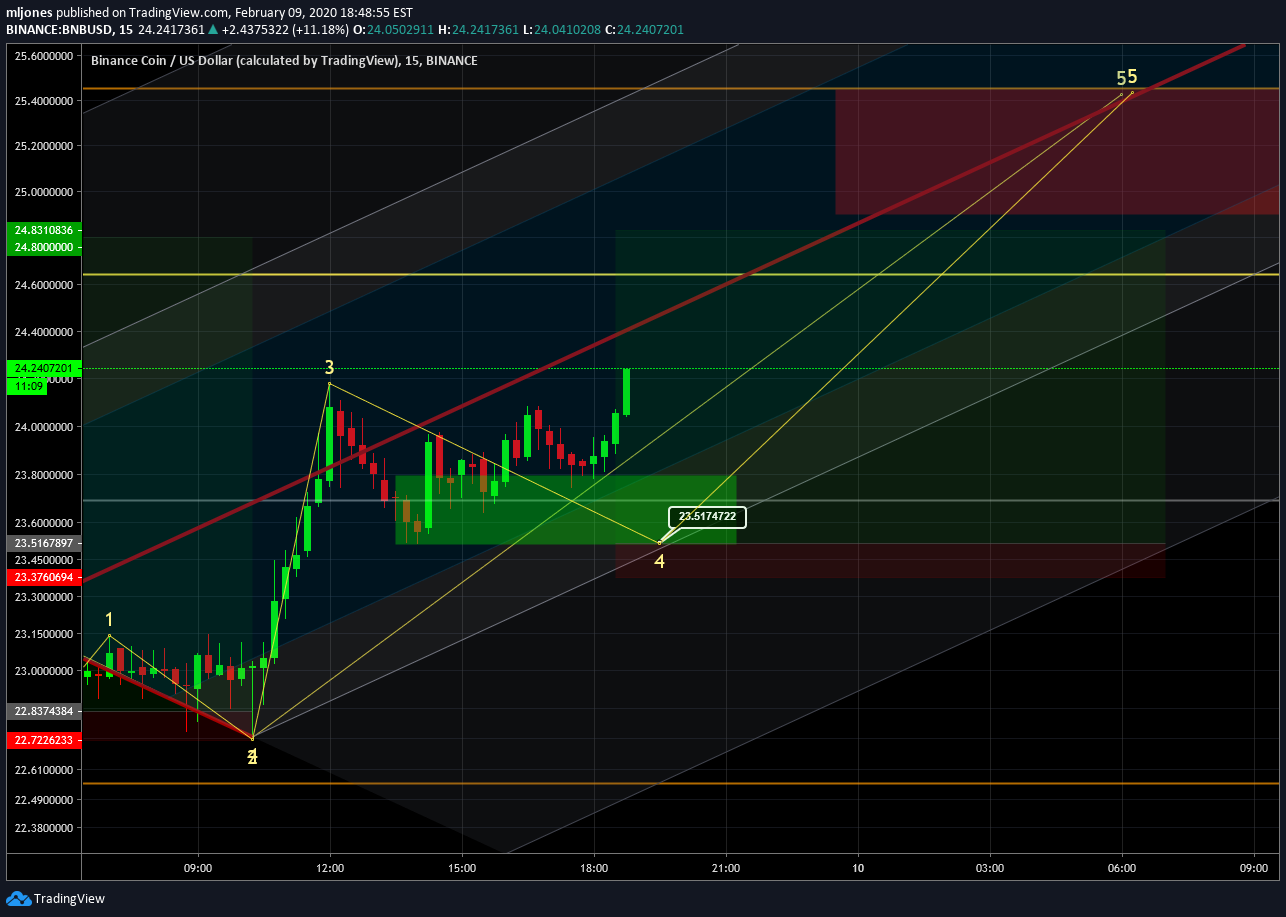This screenshot has width=1286, height=917.
Task: Click the day 10 date axis label
Action: (858, 868)
